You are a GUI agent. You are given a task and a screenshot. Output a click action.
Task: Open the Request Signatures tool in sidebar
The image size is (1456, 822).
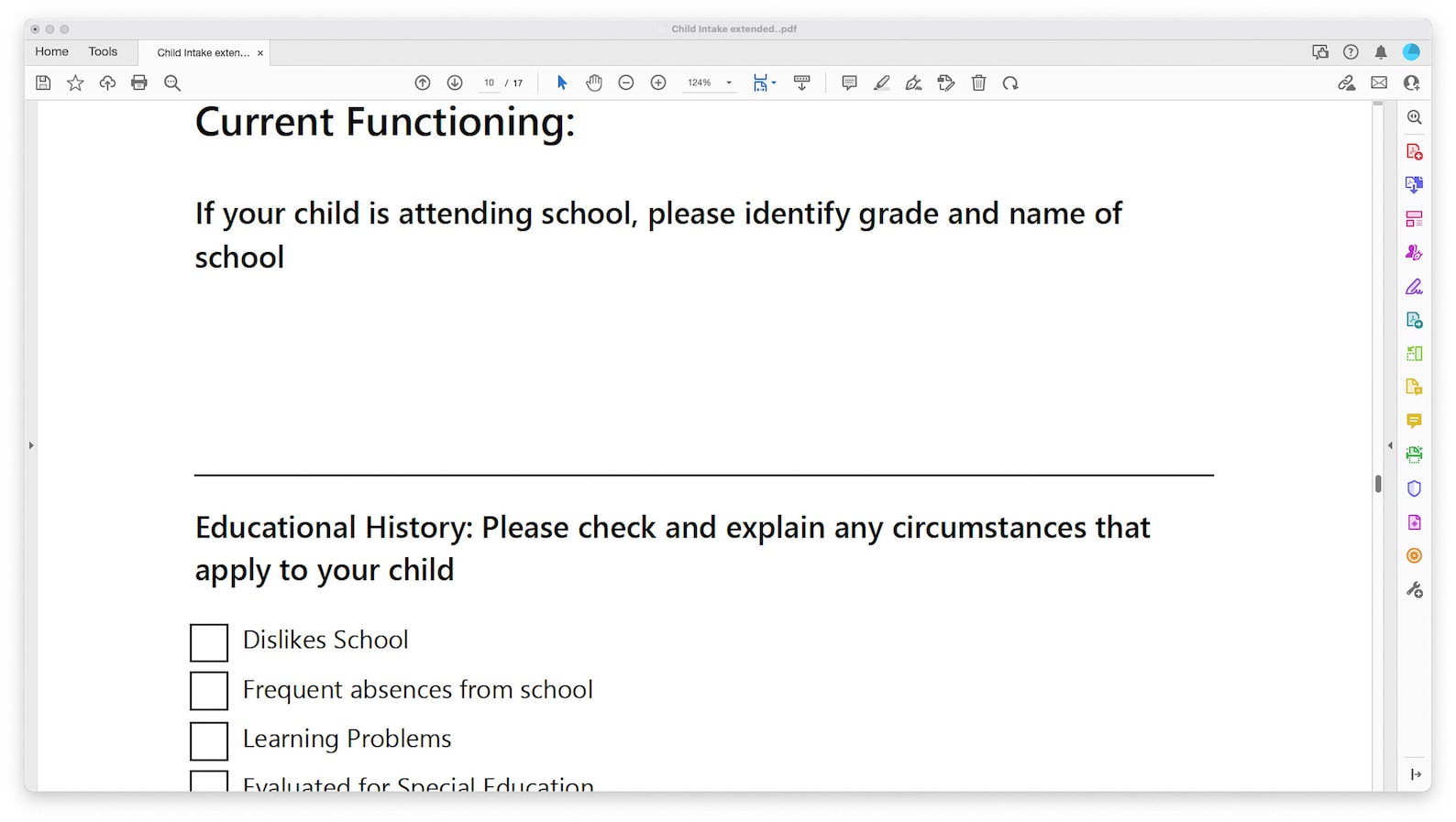1415,252
